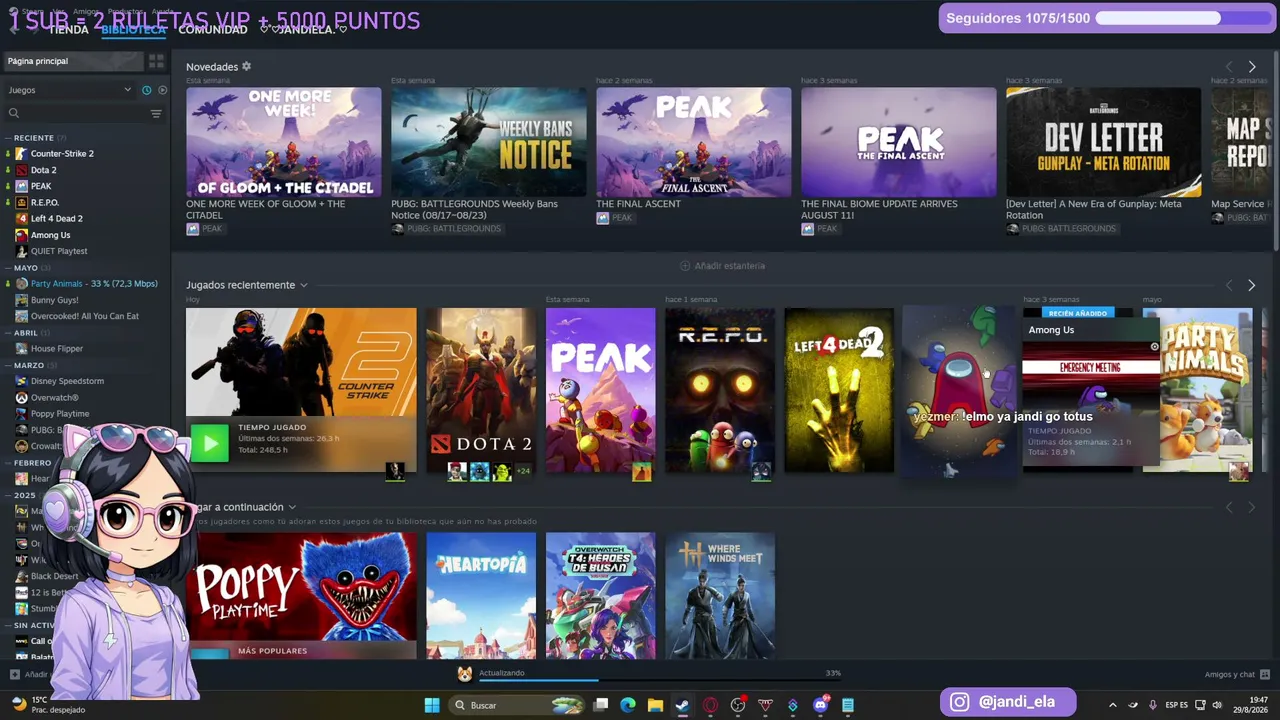
Task: Open Friends and chat icon
Action: click(1265, 674)
